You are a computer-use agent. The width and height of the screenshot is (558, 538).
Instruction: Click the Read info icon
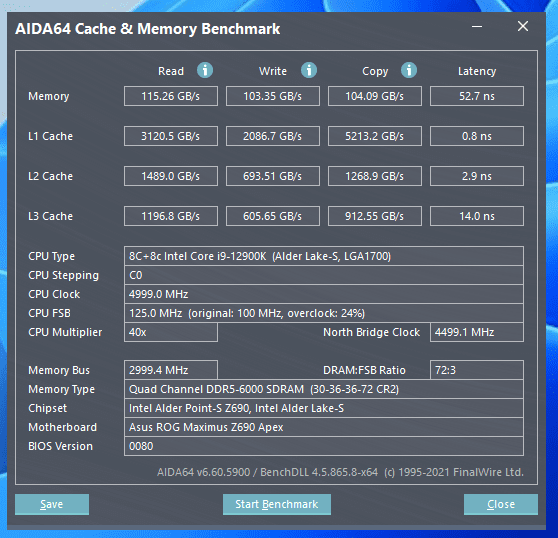tap(205, 70)
